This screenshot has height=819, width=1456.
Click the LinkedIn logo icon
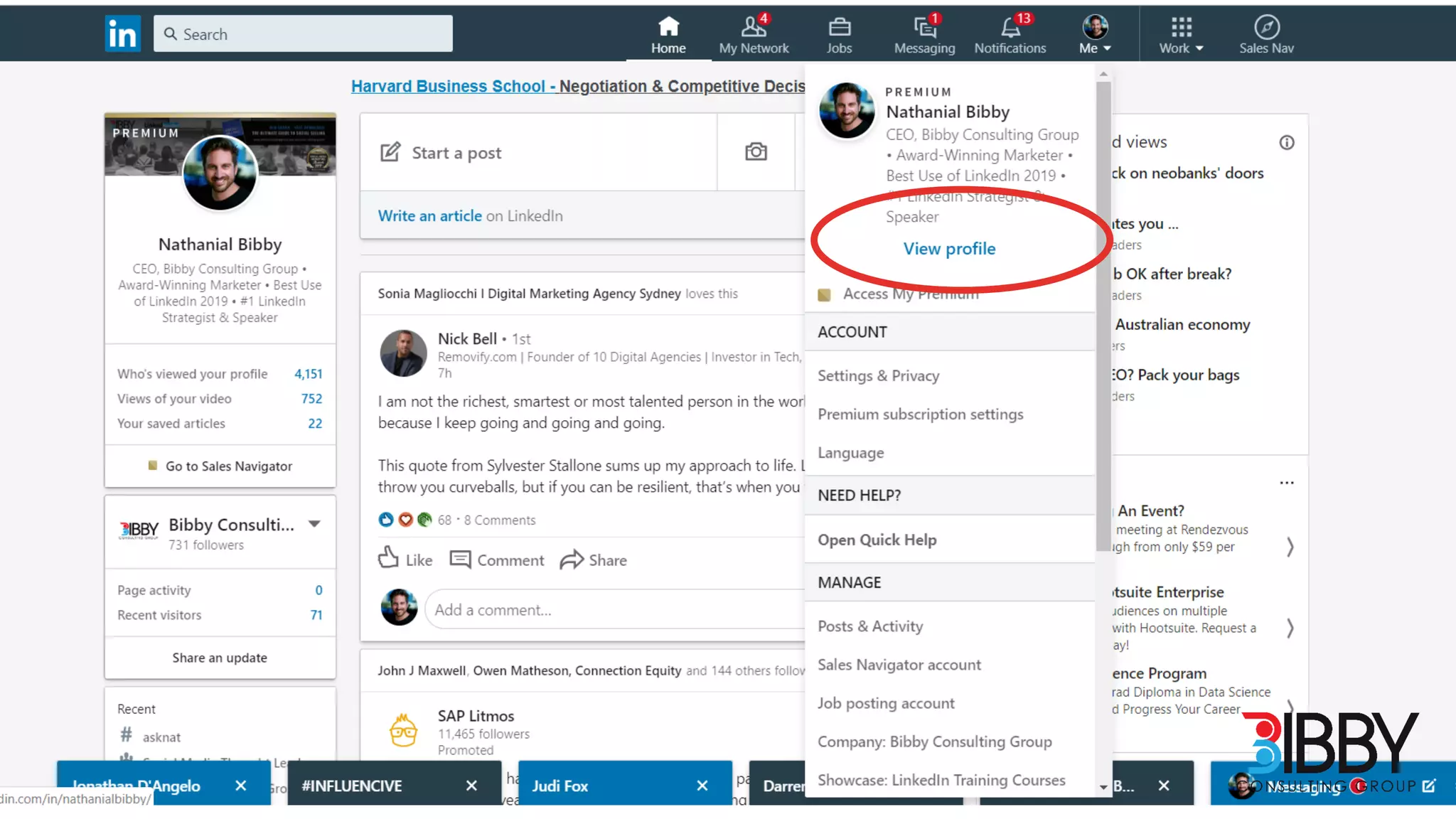pos(122,33)
